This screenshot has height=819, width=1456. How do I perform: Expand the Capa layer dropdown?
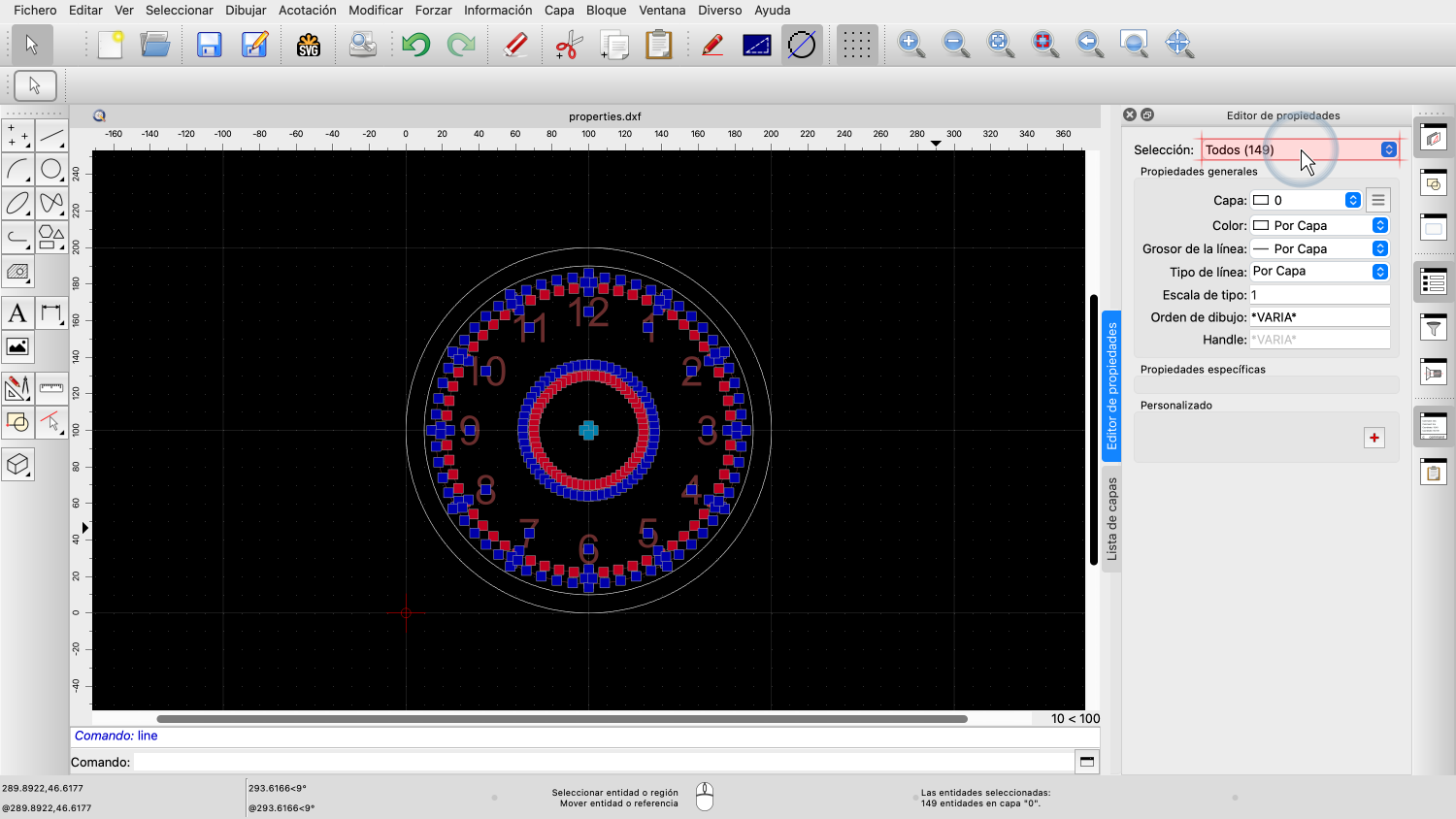tap(1306, 200)
